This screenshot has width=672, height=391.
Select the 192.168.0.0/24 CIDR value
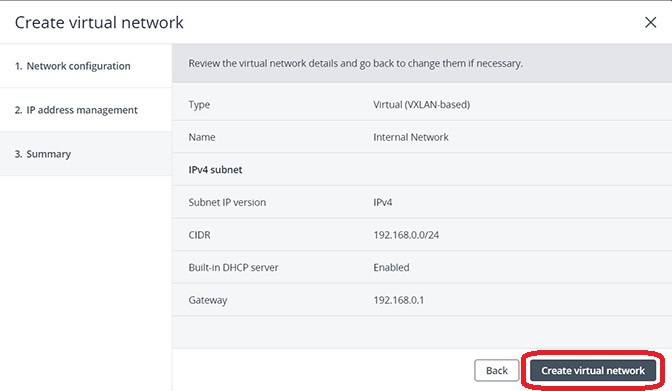pos(406,235)
